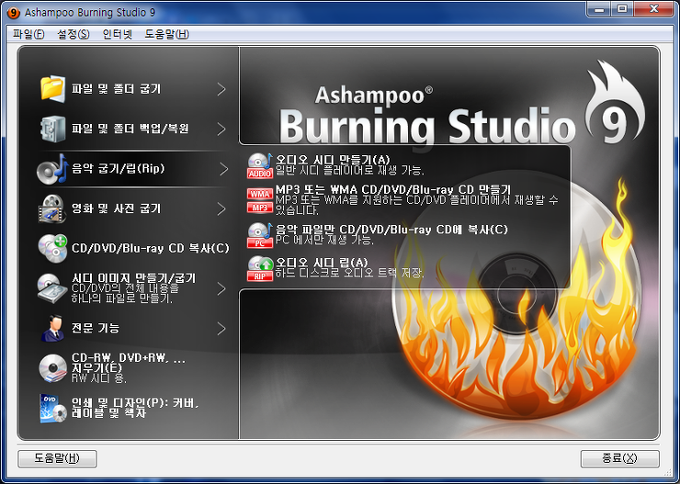Click the PC disc icon

[259, 235]
